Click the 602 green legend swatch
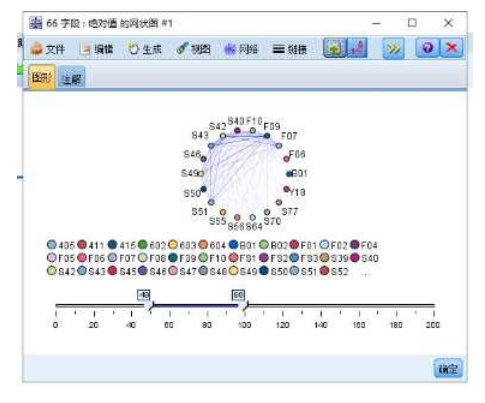 pos(143,245)
